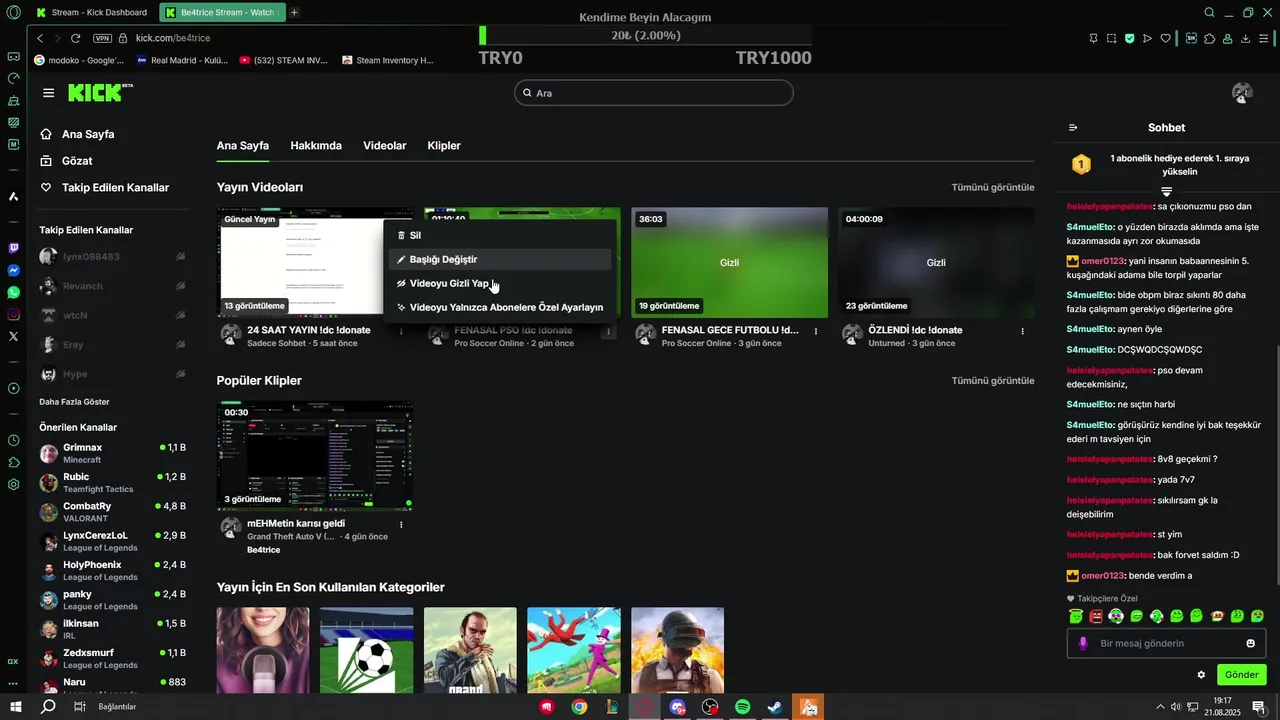Open X (Twitter) icon in Opera sidebar
Screen dimensions: 1280x720
13,336
